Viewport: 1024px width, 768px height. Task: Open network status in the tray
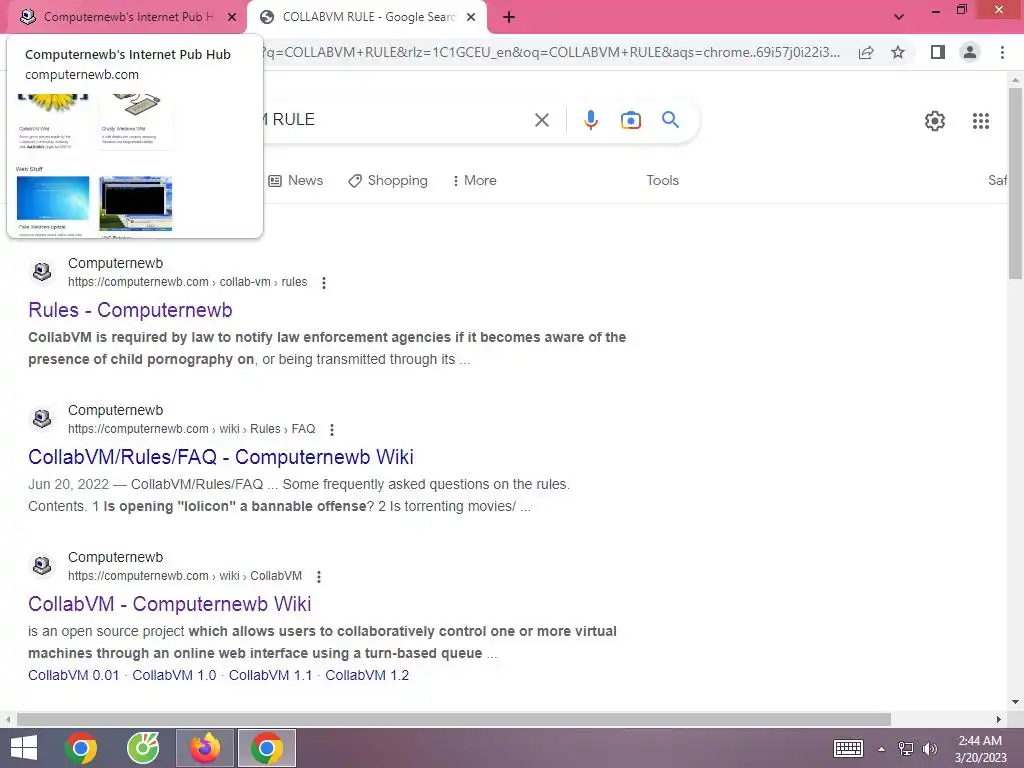point(906,748)
